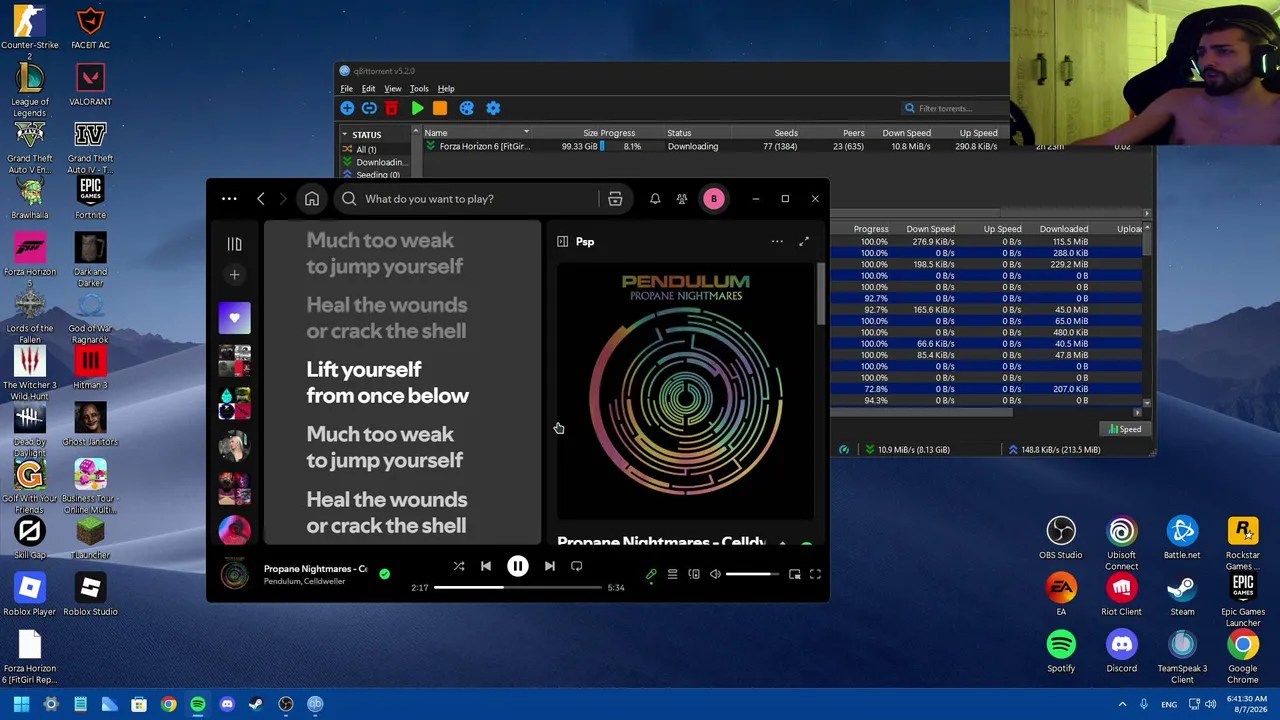Toggle repeat in the Spotify player

[576, 566]
